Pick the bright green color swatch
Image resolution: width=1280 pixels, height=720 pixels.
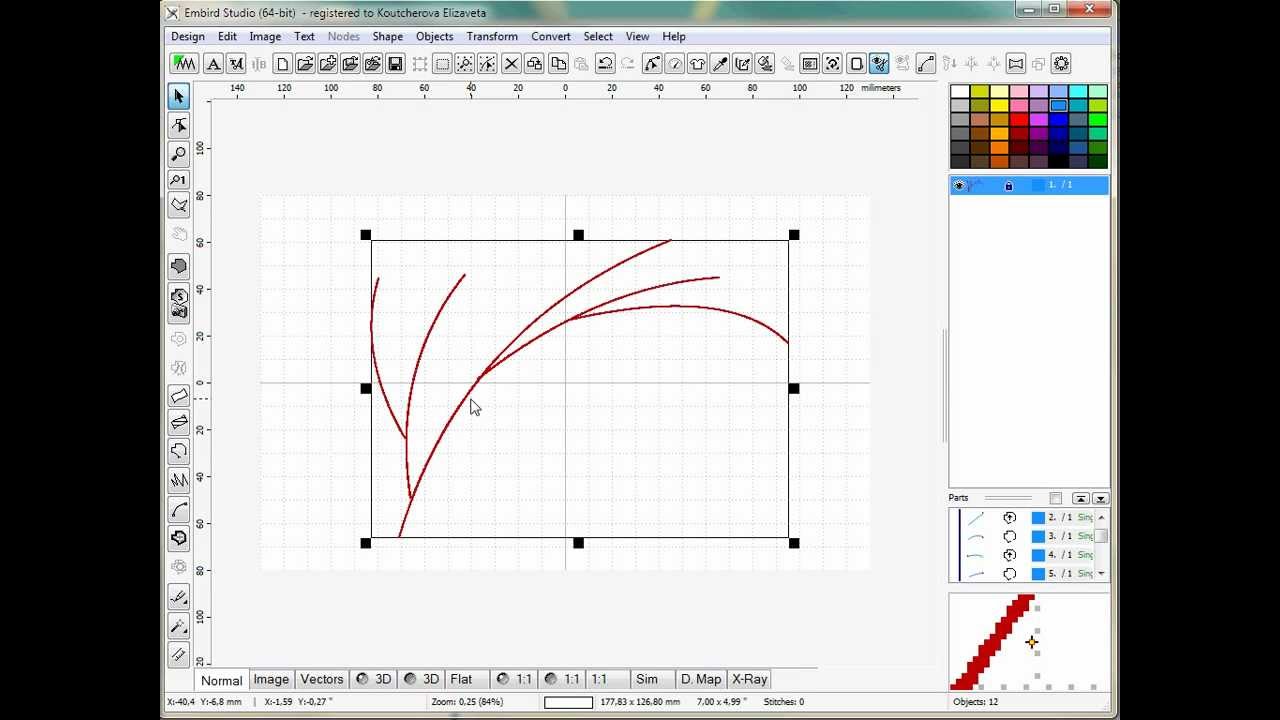click(1098, 120)
